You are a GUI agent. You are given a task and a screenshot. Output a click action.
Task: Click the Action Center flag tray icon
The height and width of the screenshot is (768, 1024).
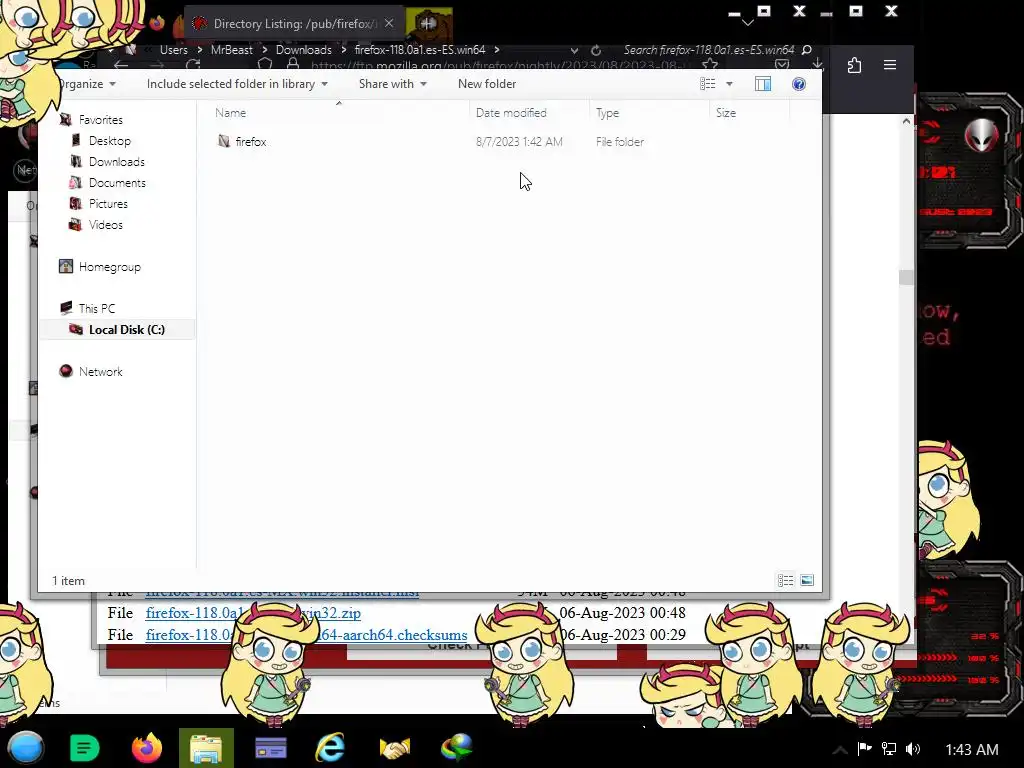(865, 748)
